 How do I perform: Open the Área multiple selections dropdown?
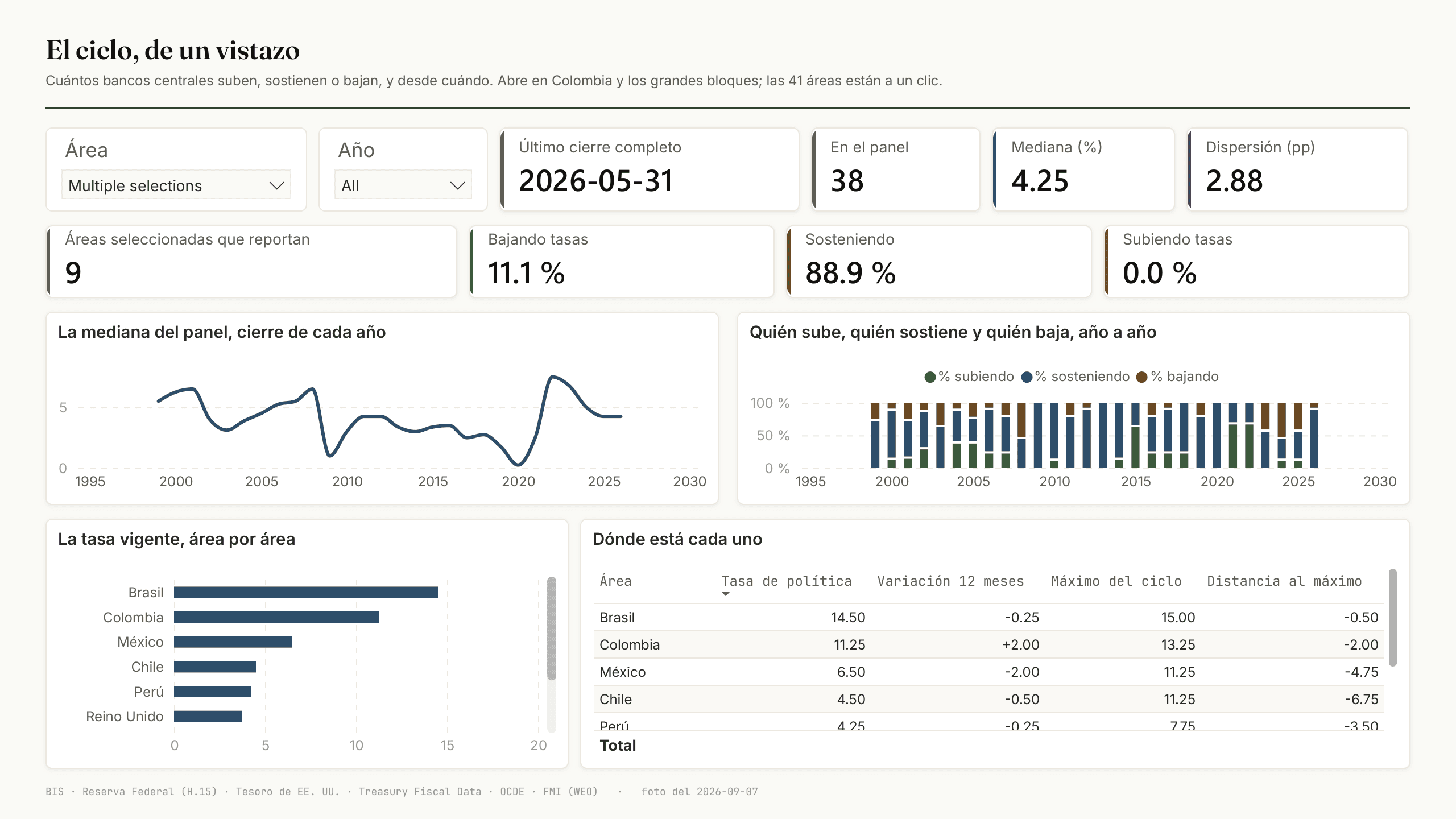pyautogui.click(x=176, y=185)
